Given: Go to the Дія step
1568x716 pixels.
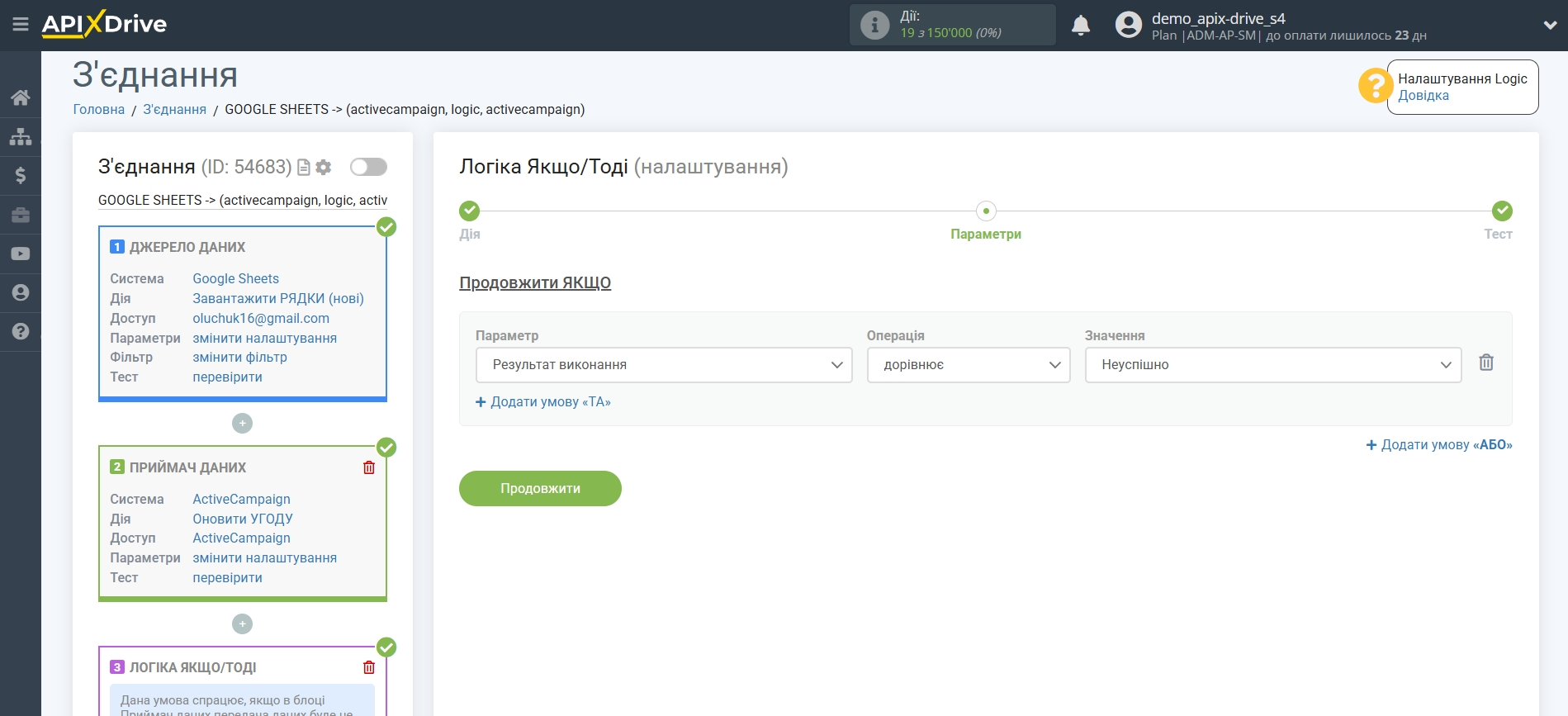Looking at the screenshot, I should coord(470,211).
